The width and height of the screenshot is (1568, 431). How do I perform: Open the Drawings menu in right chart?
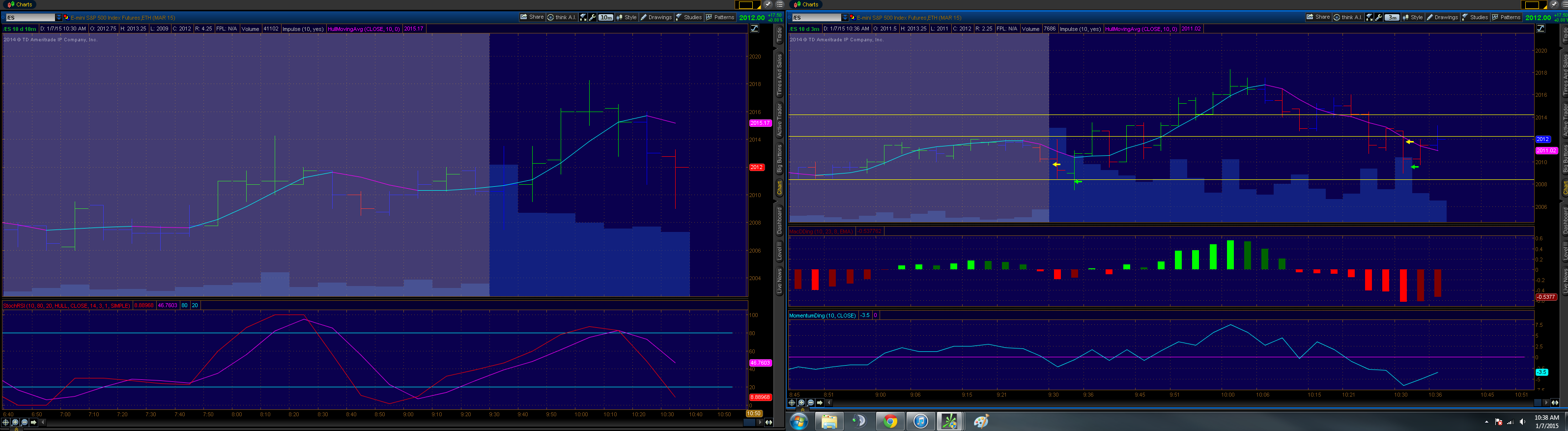tap(1443, 17)
